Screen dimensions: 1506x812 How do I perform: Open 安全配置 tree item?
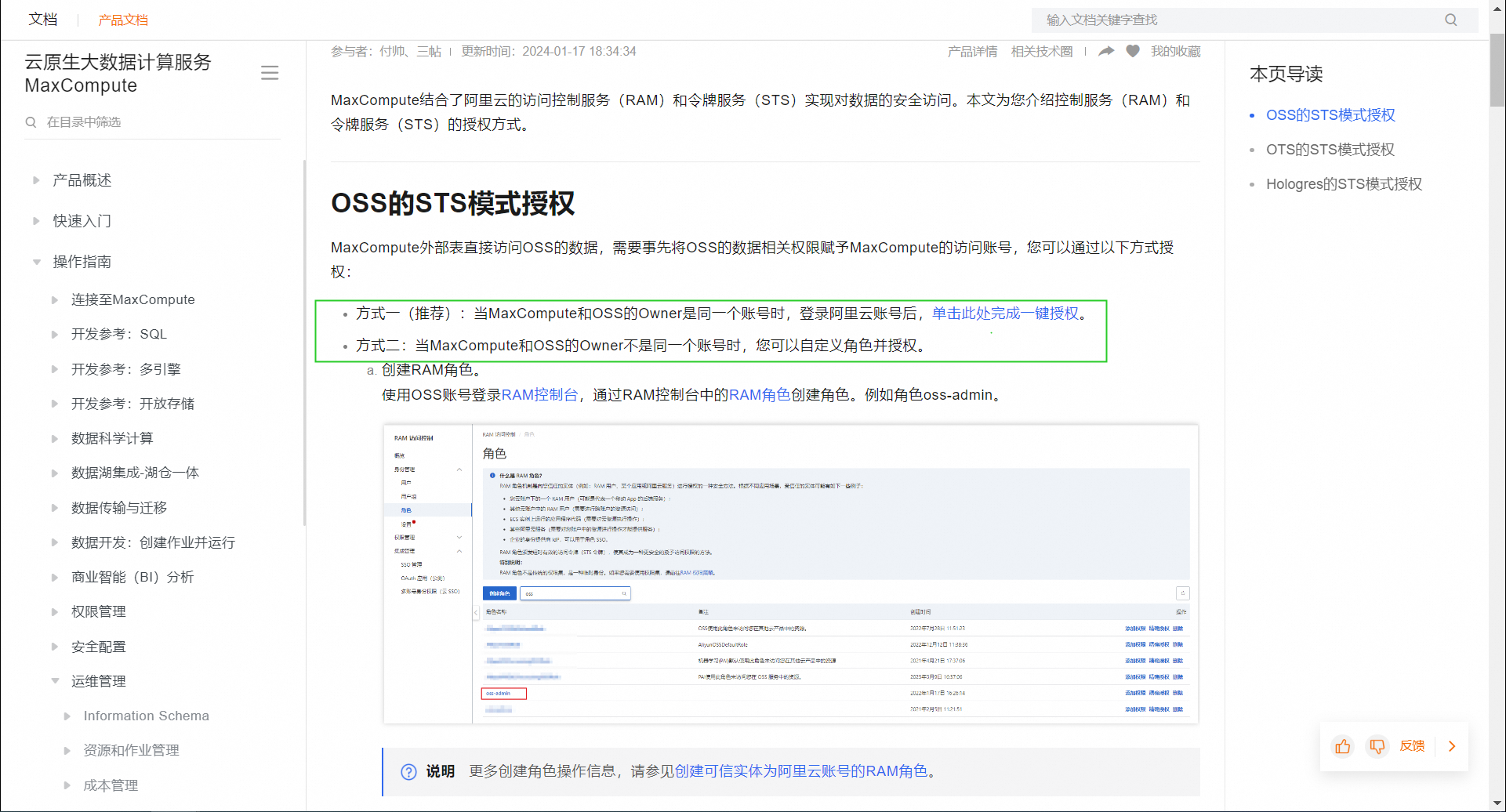click(99, 647)
